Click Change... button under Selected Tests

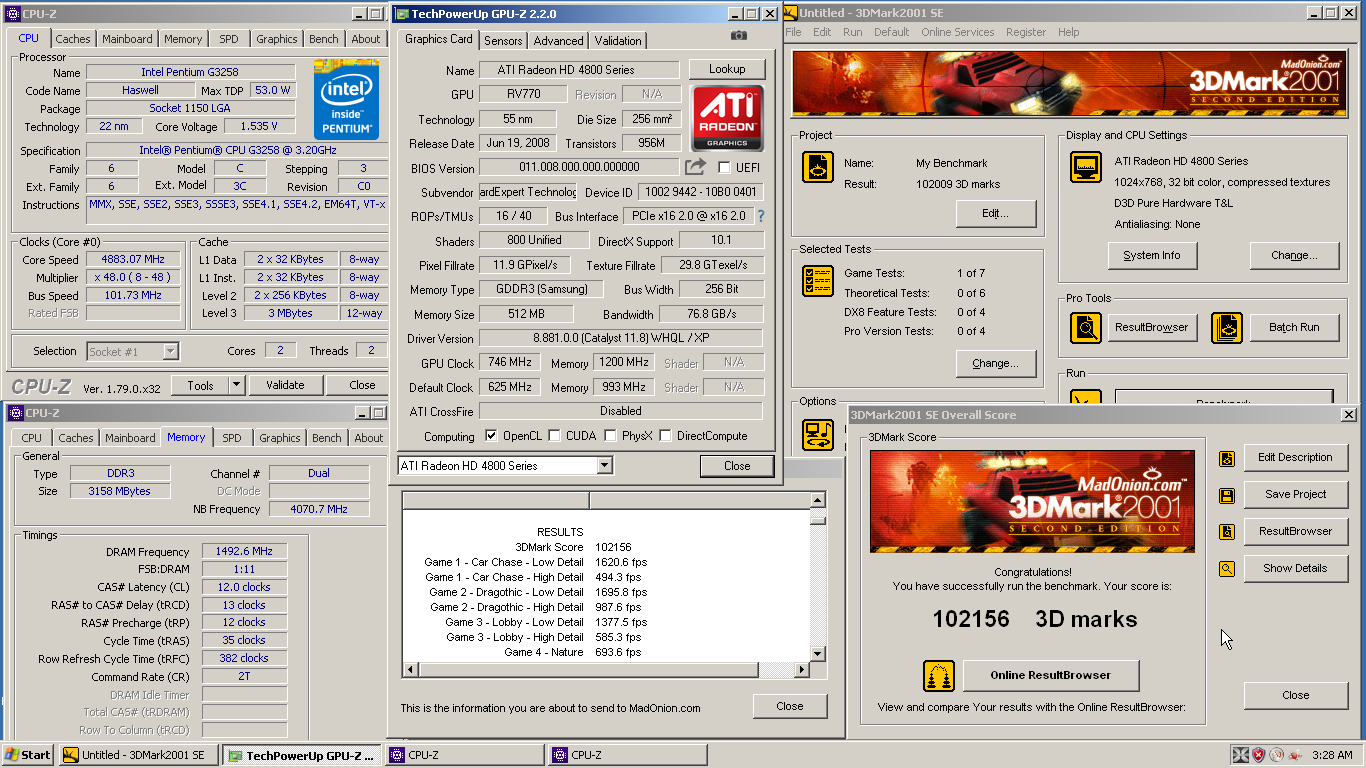point(996,363)
